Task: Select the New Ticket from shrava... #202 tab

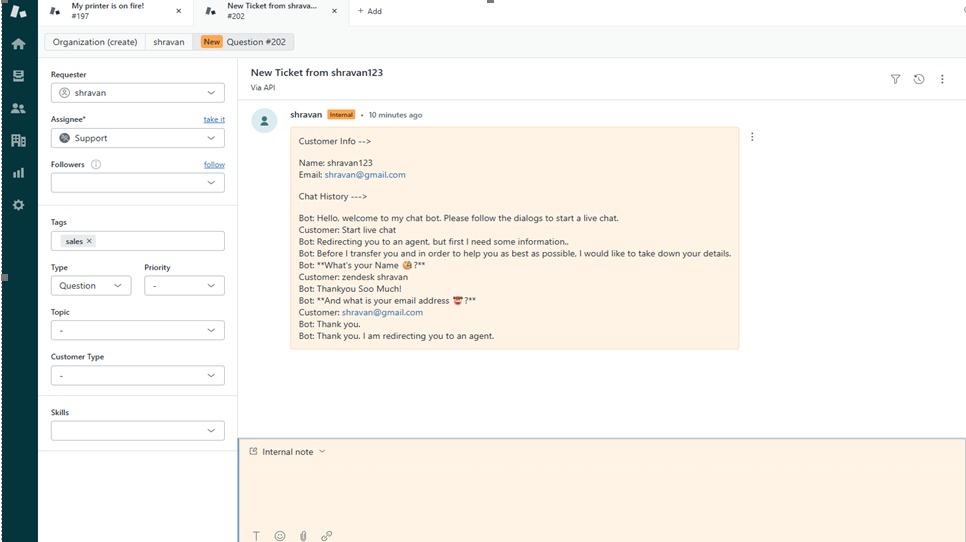Action: [269, 11]
